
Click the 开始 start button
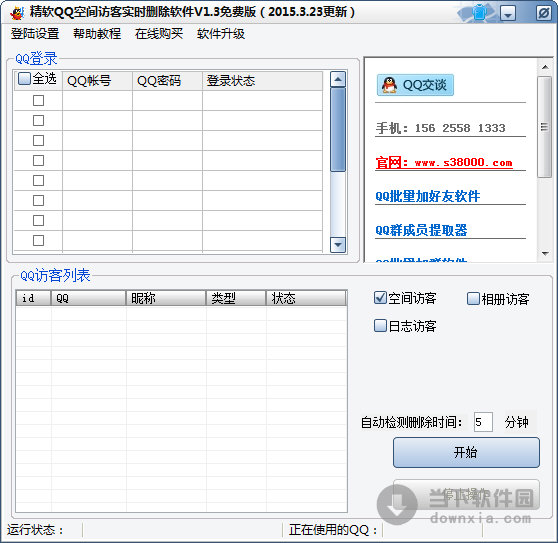click(x=466, y=452)
